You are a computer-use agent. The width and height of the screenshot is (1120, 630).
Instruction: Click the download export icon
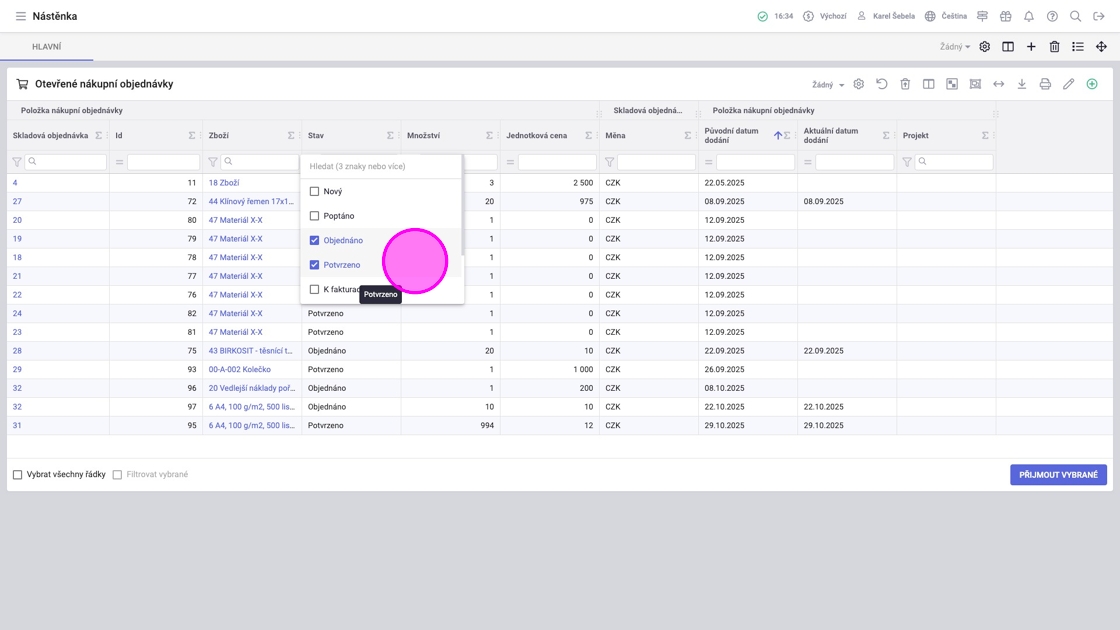1022,84
